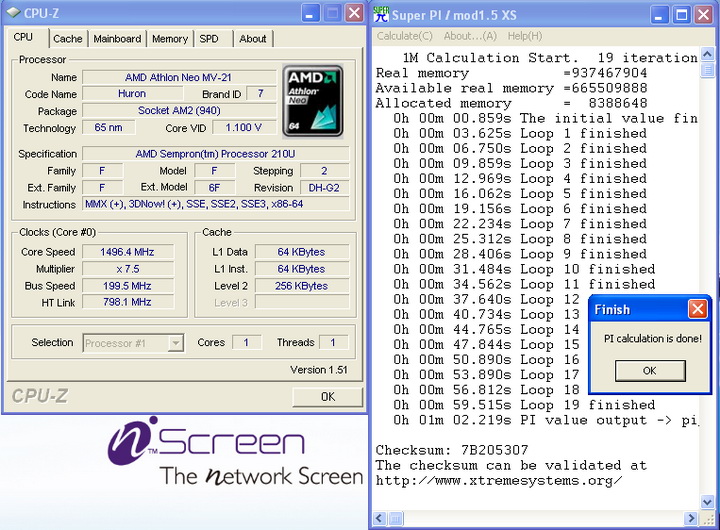Click the Technology value 65 nm

click(x=108, y=128)
